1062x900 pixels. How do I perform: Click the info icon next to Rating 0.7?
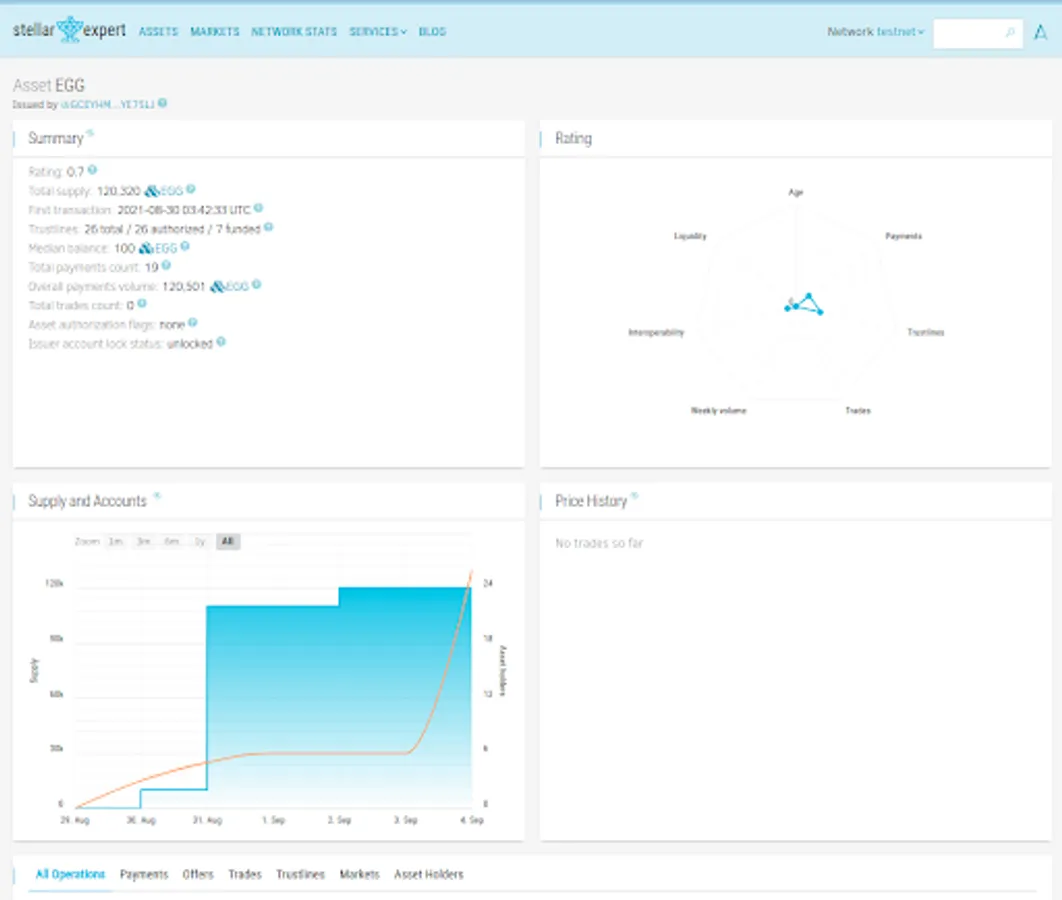(x=92, y=170)
